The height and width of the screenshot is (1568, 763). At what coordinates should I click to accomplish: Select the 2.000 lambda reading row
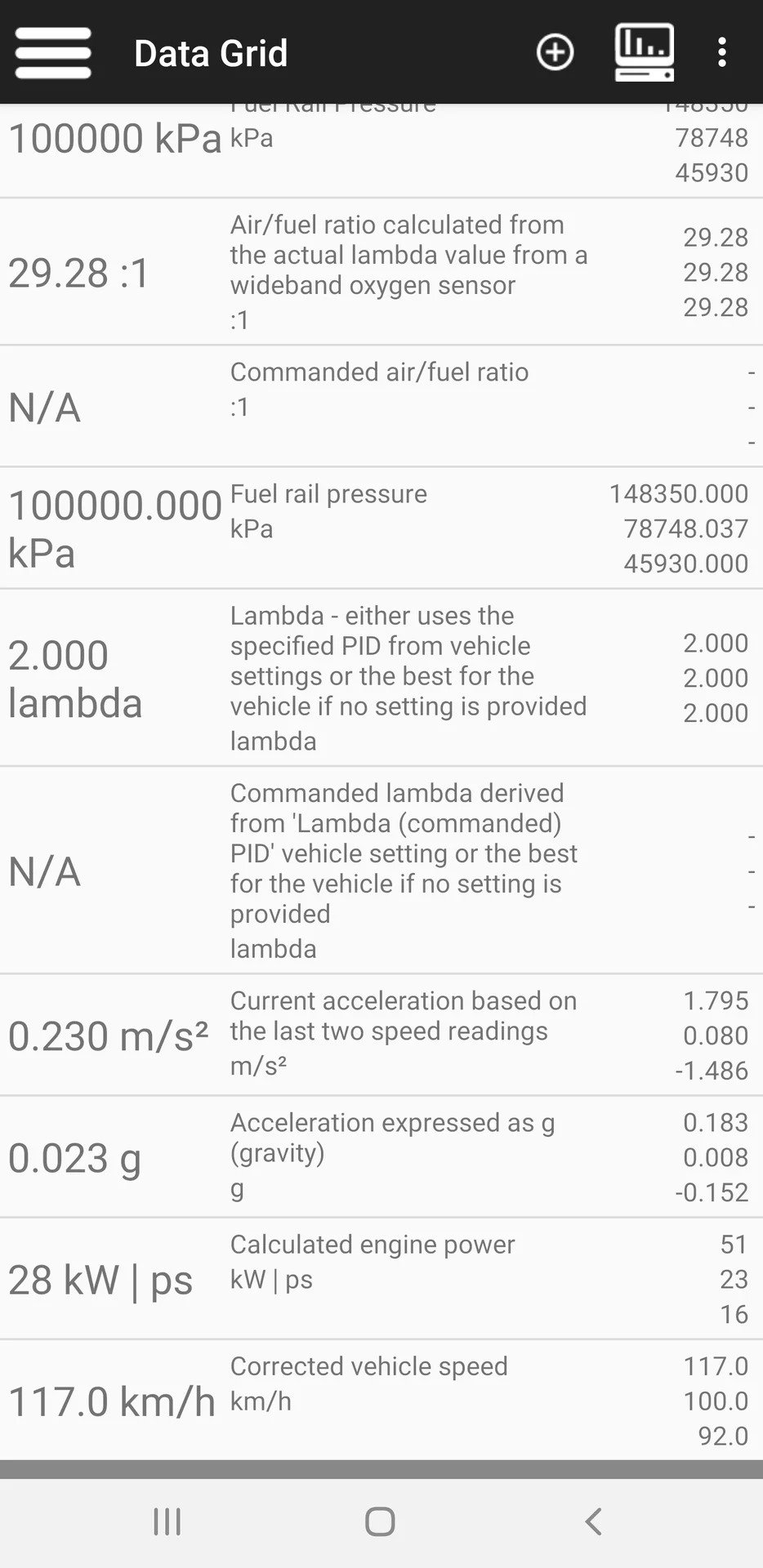(381, 677)
